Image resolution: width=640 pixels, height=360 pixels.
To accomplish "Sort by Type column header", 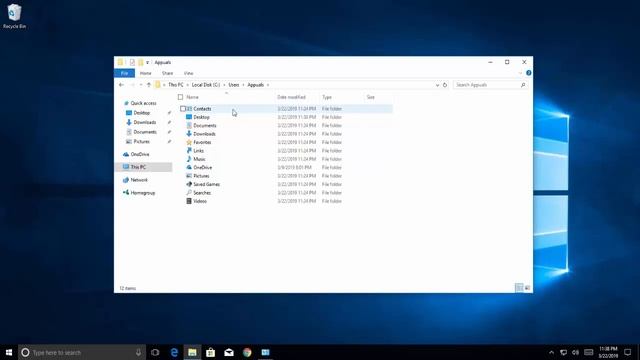I will 327,97.
